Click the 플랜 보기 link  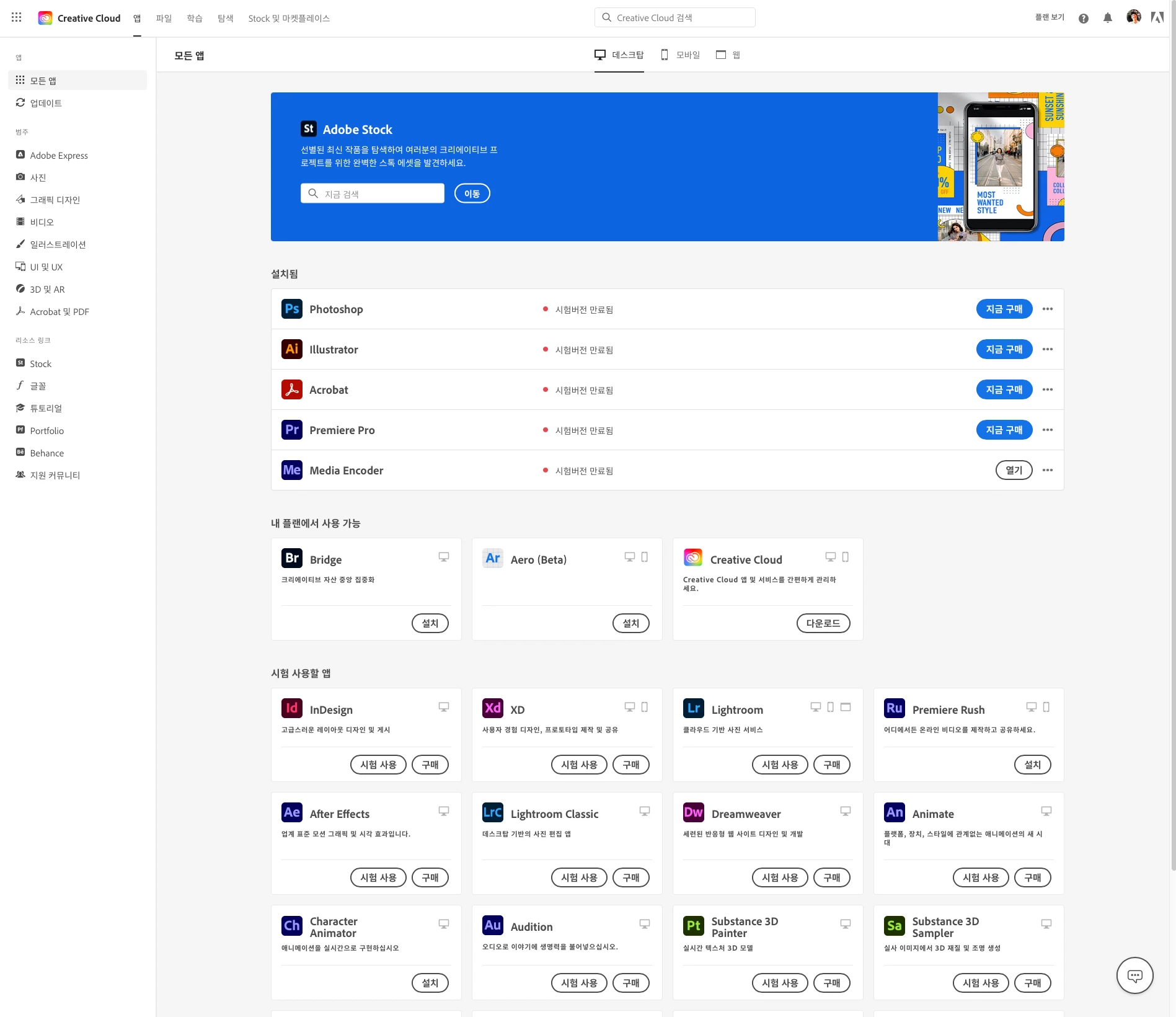coord(1050,17)
